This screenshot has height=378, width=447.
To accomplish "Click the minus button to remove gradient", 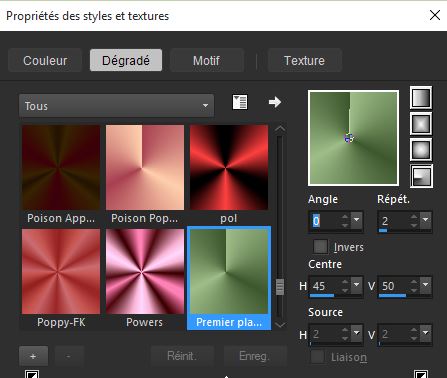I will click(x=69, y=356).
